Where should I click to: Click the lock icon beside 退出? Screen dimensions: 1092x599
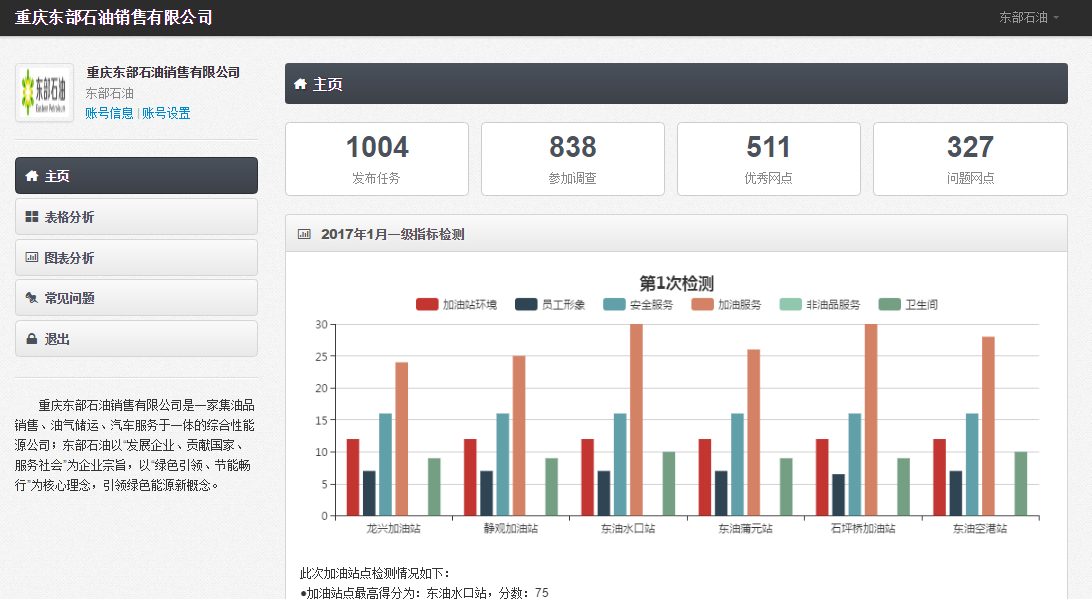pyautogui.click(x=31, y=339)
